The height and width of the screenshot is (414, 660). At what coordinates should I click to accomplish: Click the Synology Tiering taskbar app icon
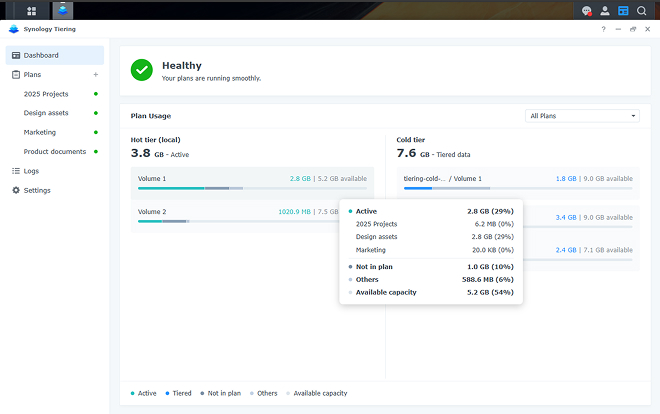point(63,11)
